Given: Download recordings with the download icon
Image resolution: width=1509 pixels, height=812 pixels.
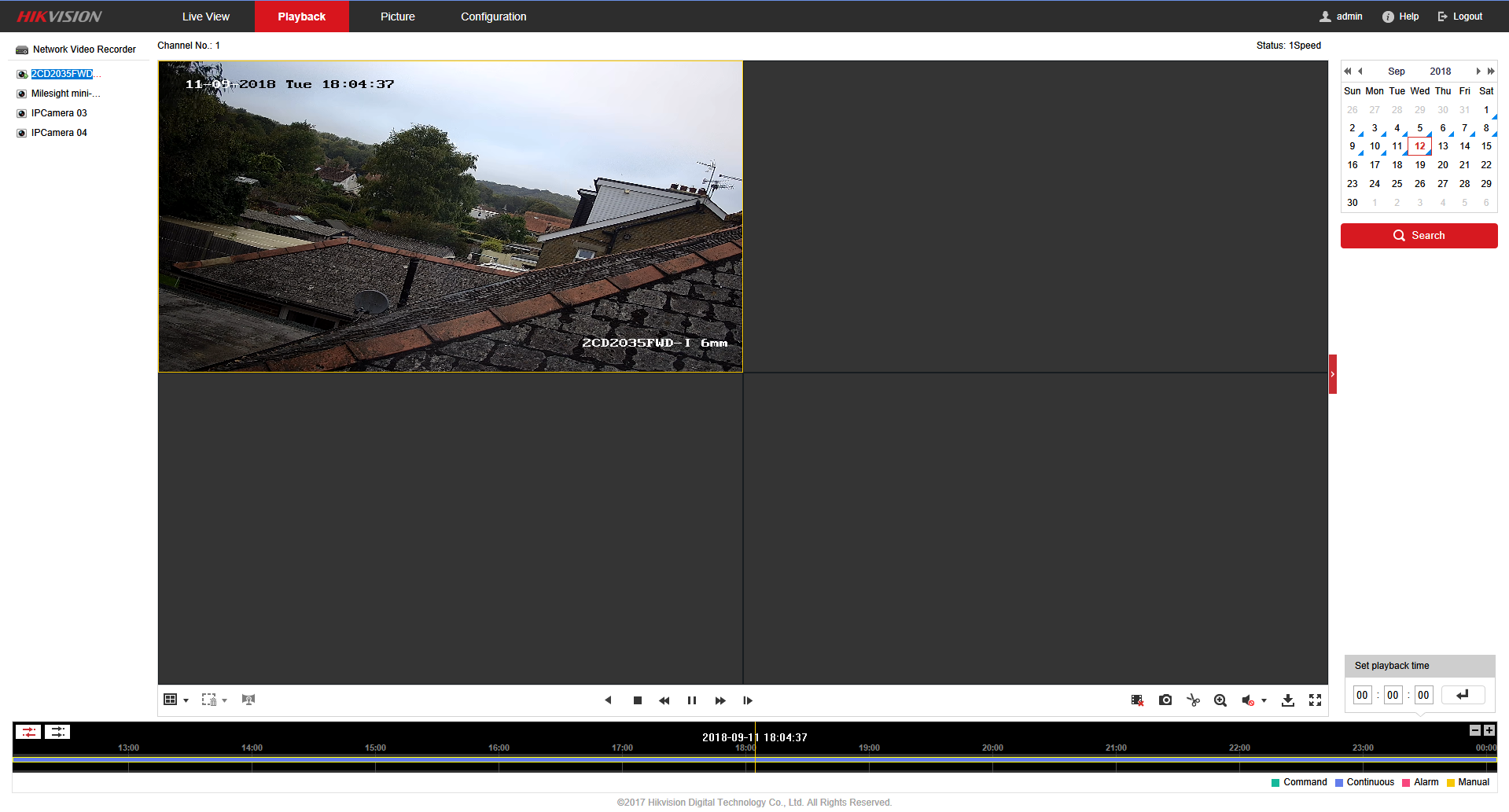Looking at the screenshot, I should [x=1288, y=700].
